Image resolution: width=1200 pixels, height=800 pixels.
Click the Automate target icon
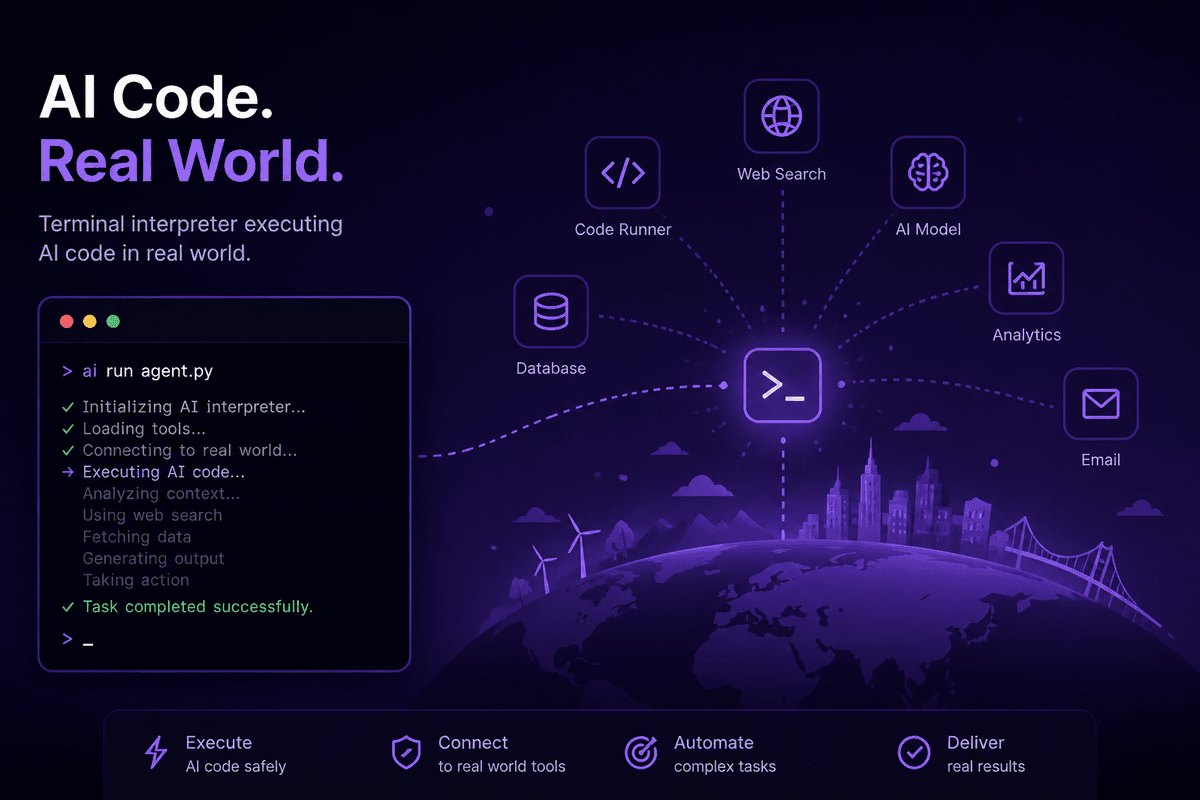(x=640, y=753)
